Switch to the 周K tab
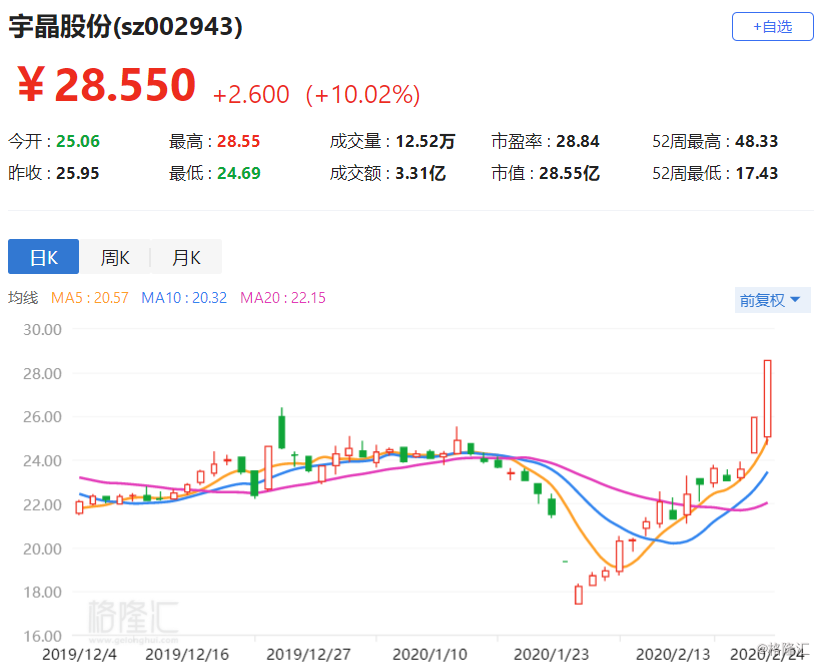This screenshot has height=663, width=817. 115,256
